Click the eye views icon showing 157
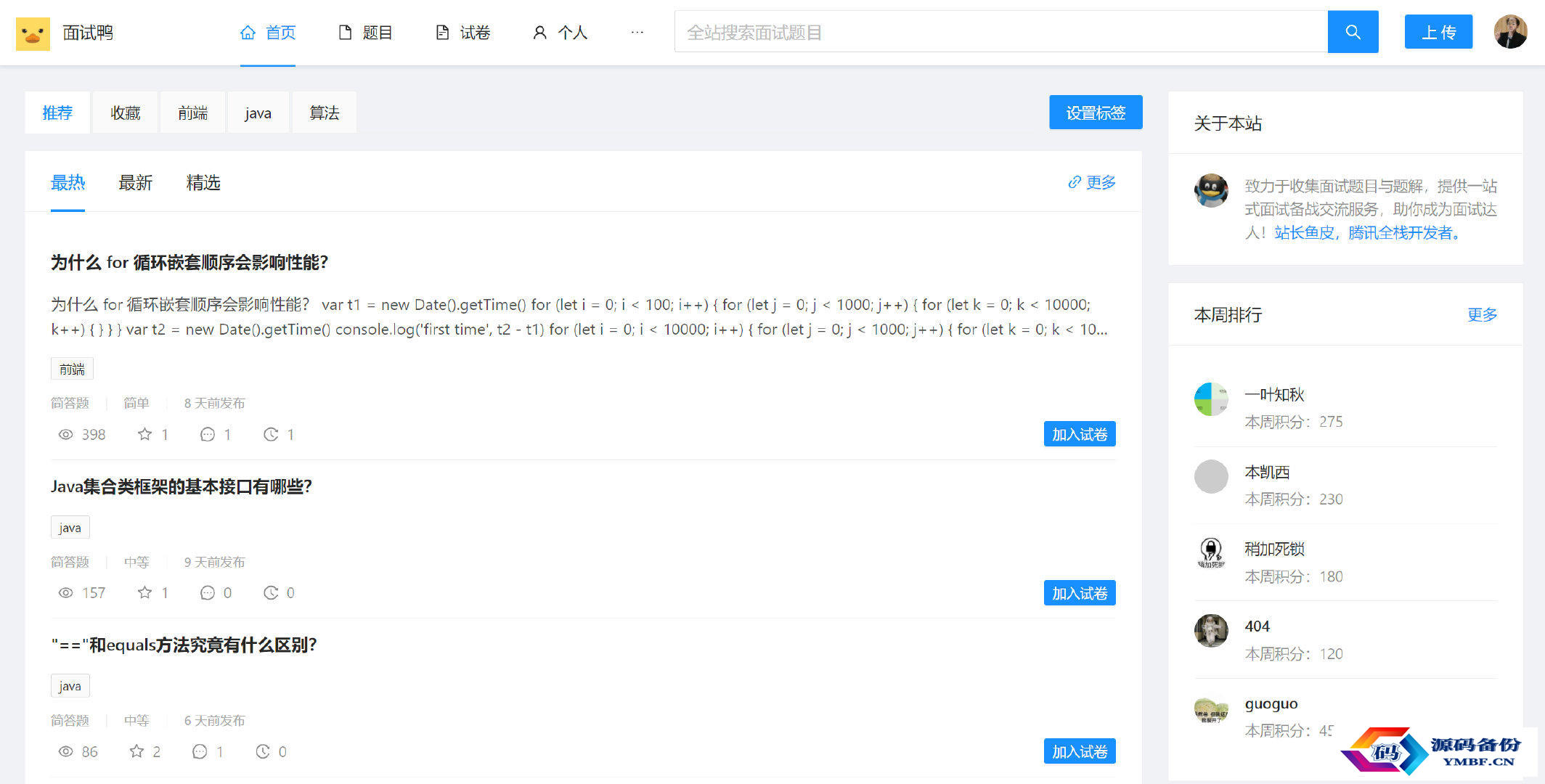Viewport: 1545px width, 784px height. (65, 592)
